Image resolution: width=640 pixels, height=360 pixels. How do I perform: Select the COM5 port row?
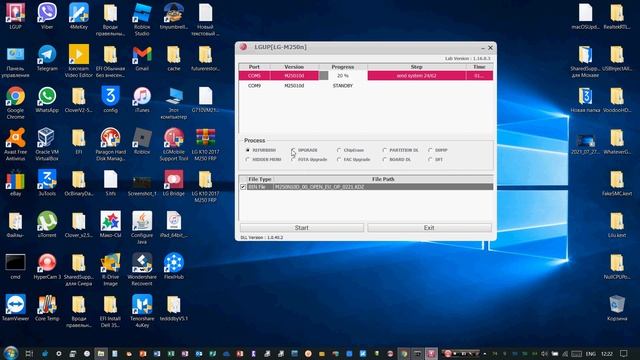coord(366,76)
